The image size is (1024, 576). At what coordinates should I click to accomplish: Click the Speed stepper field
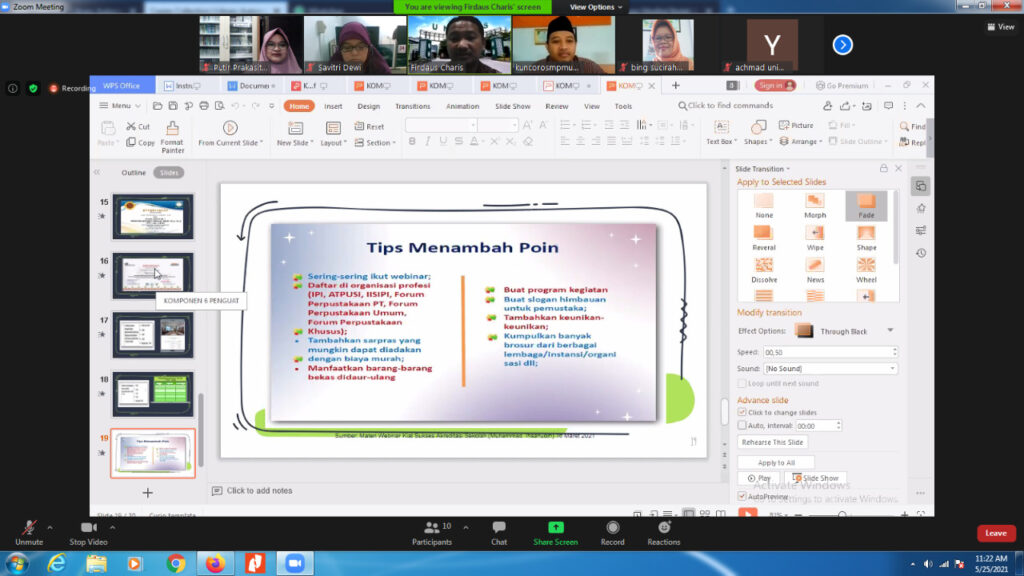click(829, 352)
